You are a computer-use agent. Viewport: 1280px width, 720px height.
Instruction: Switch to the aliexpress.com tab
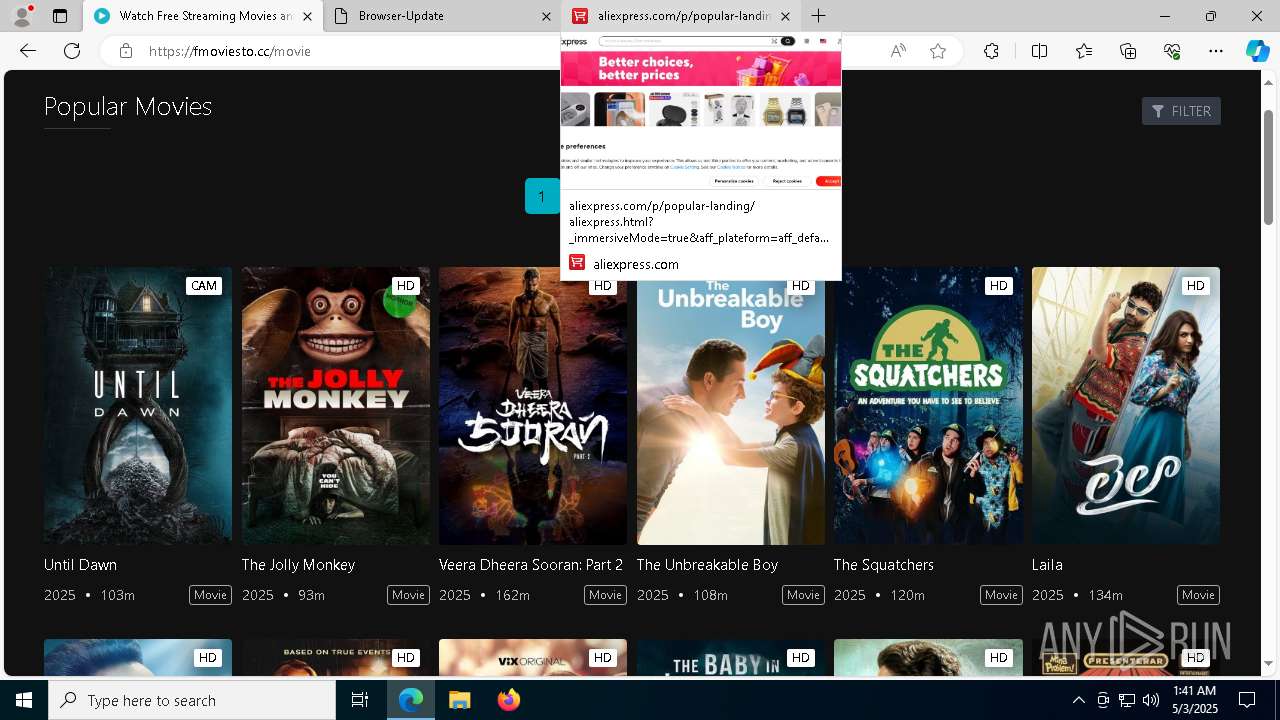(682, 16)
